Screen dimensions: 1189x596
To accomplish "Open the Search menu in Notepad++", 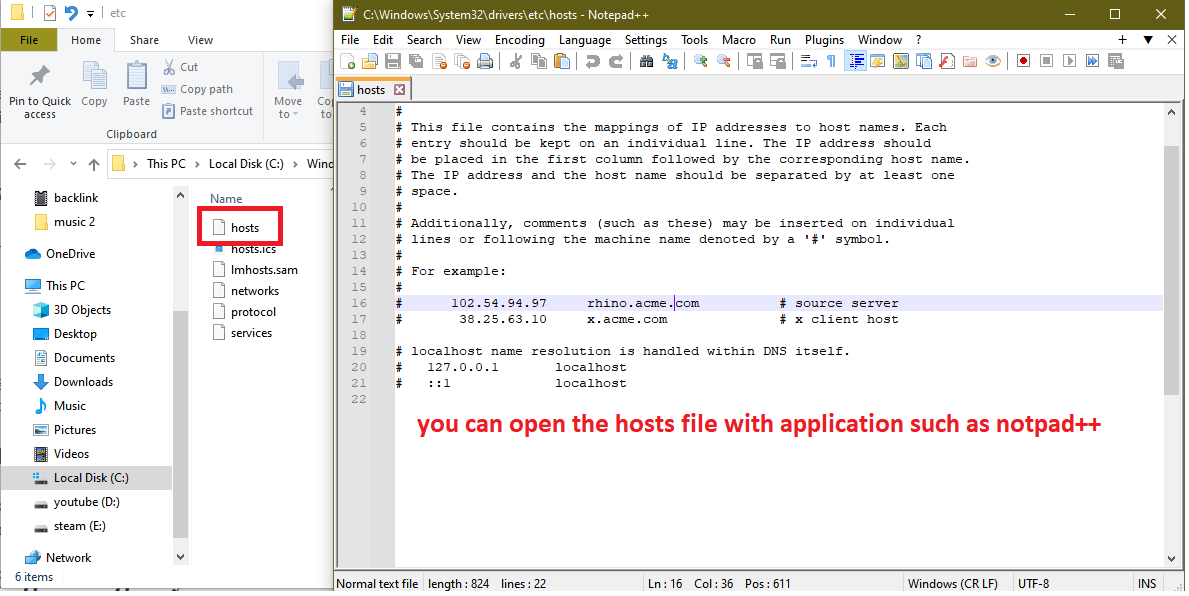I will [x=424, y=40].
